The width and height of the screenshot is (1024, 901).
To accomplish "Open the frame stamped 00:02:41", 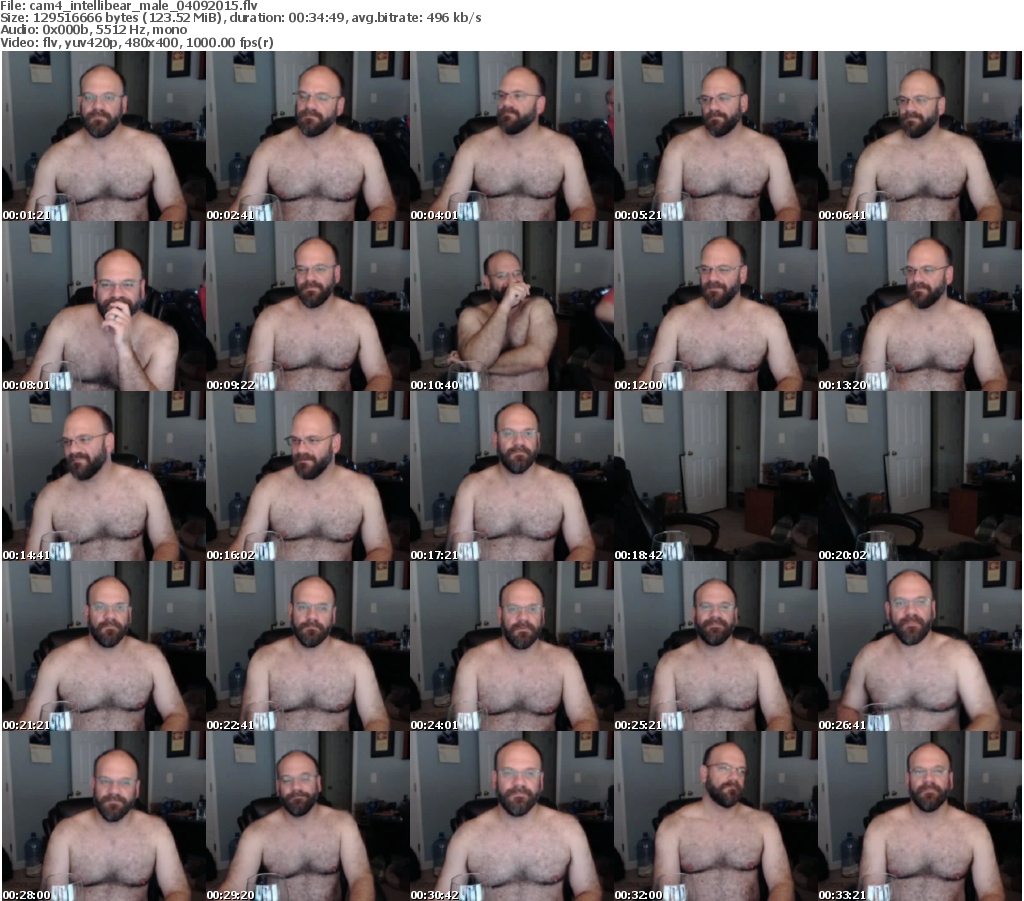I will (308, 136).
